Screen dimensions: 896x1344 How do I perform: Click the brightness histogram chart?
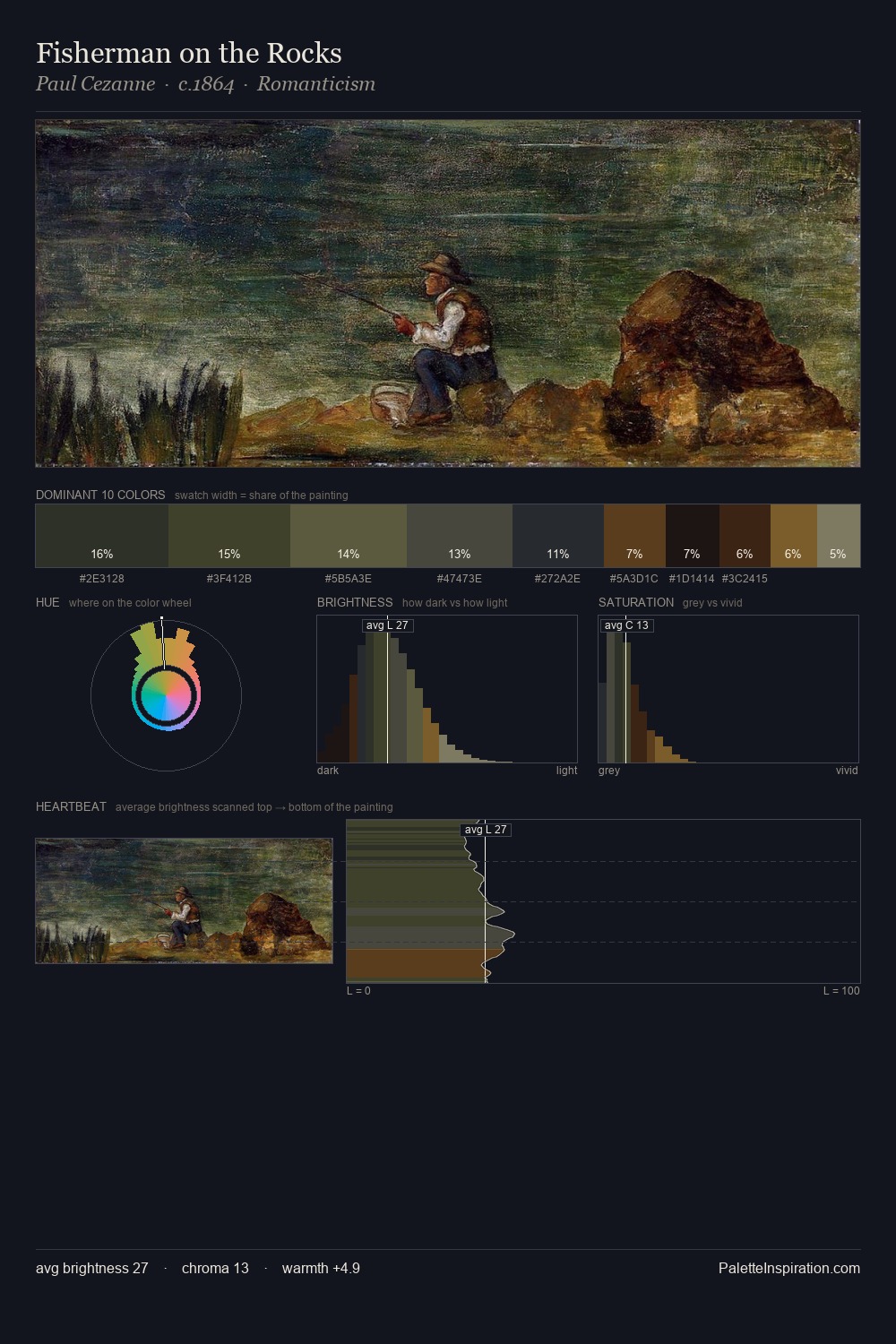click(x=447, y=689)
